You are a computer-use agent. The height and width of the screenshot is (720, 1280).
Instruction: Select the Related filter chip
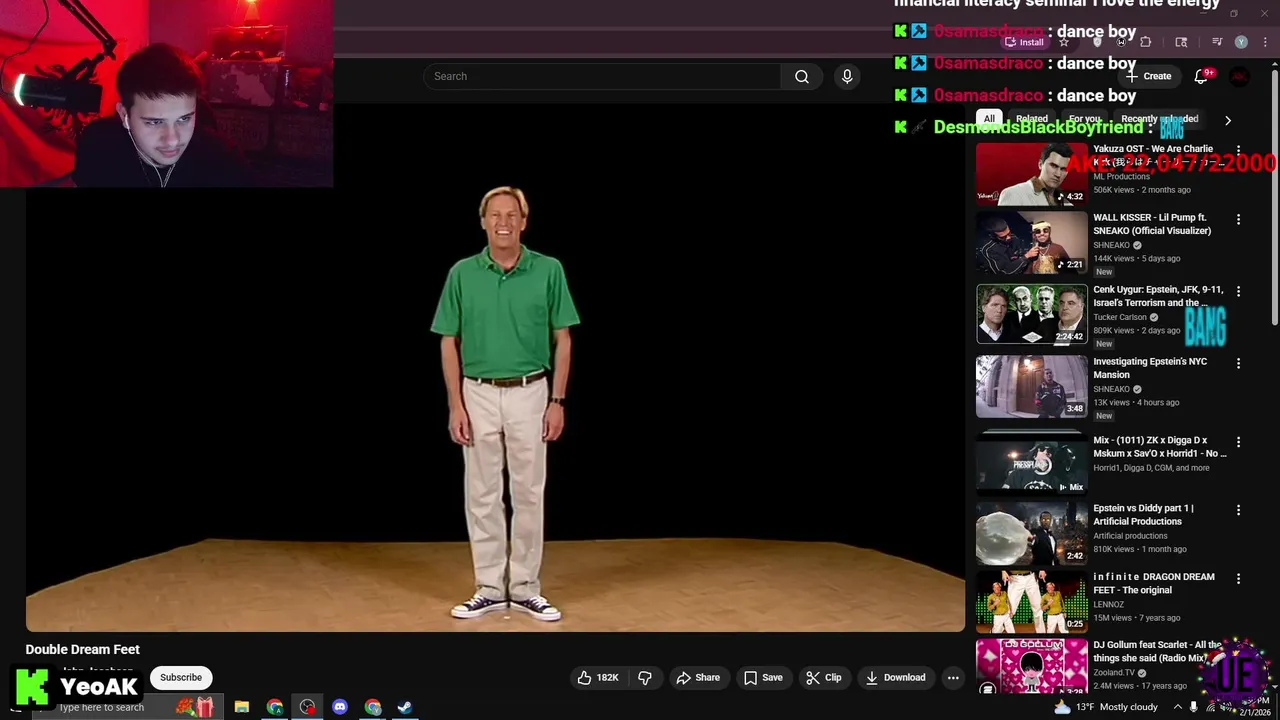(1032, 119)
